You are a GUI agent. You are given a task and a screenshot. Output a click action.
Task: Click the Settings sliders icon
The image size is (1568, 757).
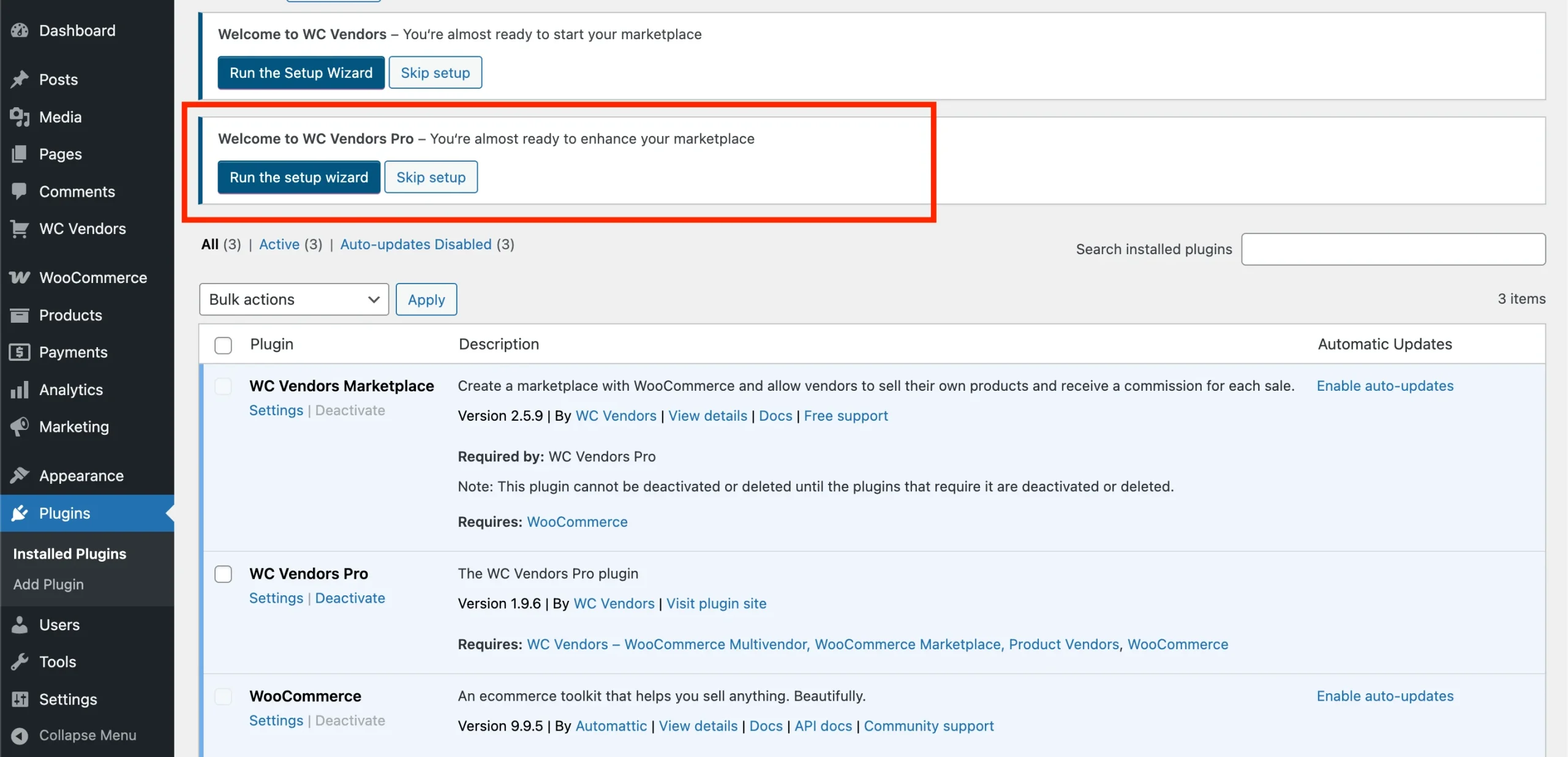pyautogui.click(x=20, y=699)
